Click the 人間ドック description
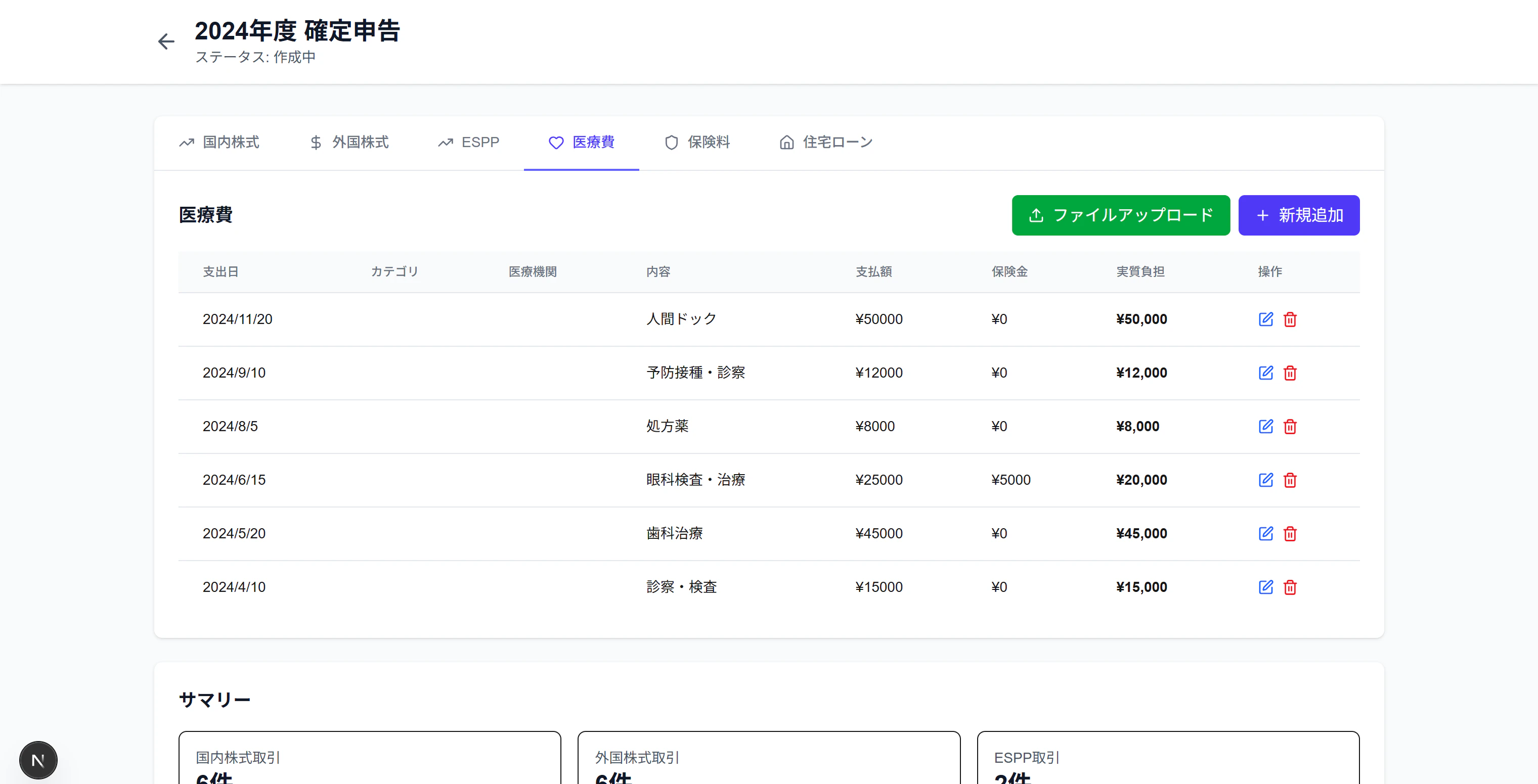The image size is (1538, 784). click(x=682, y=319)
